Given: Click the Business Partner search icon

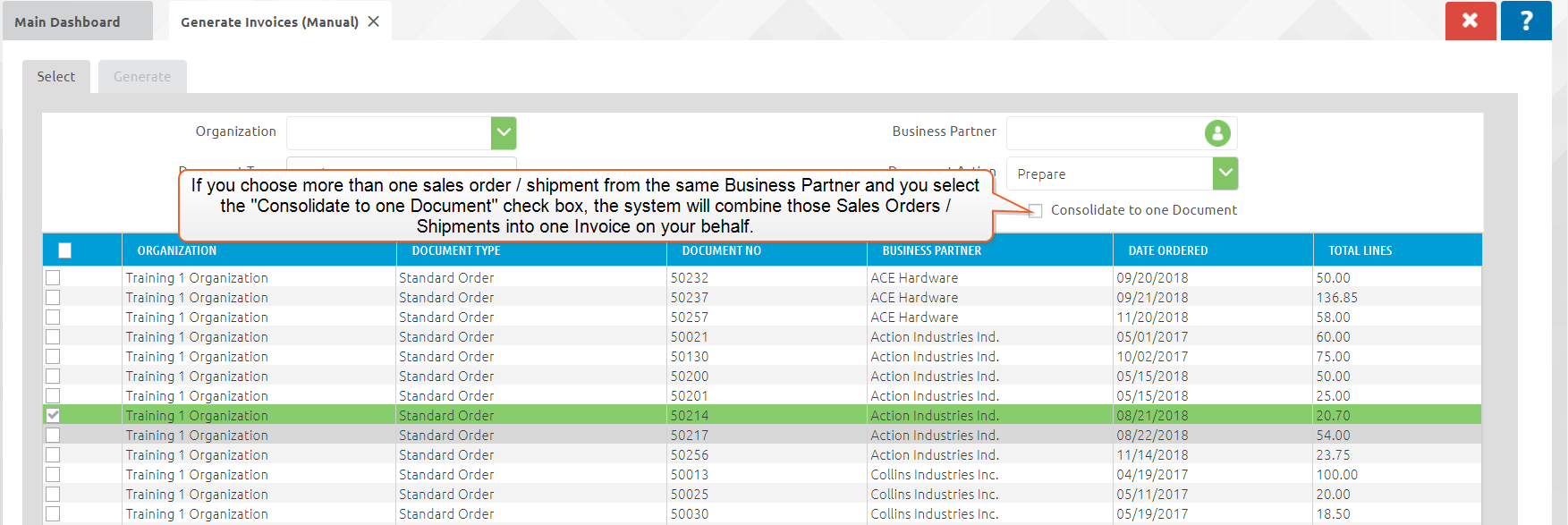Looking at the screenshot, I should (x=1216, y=133).
